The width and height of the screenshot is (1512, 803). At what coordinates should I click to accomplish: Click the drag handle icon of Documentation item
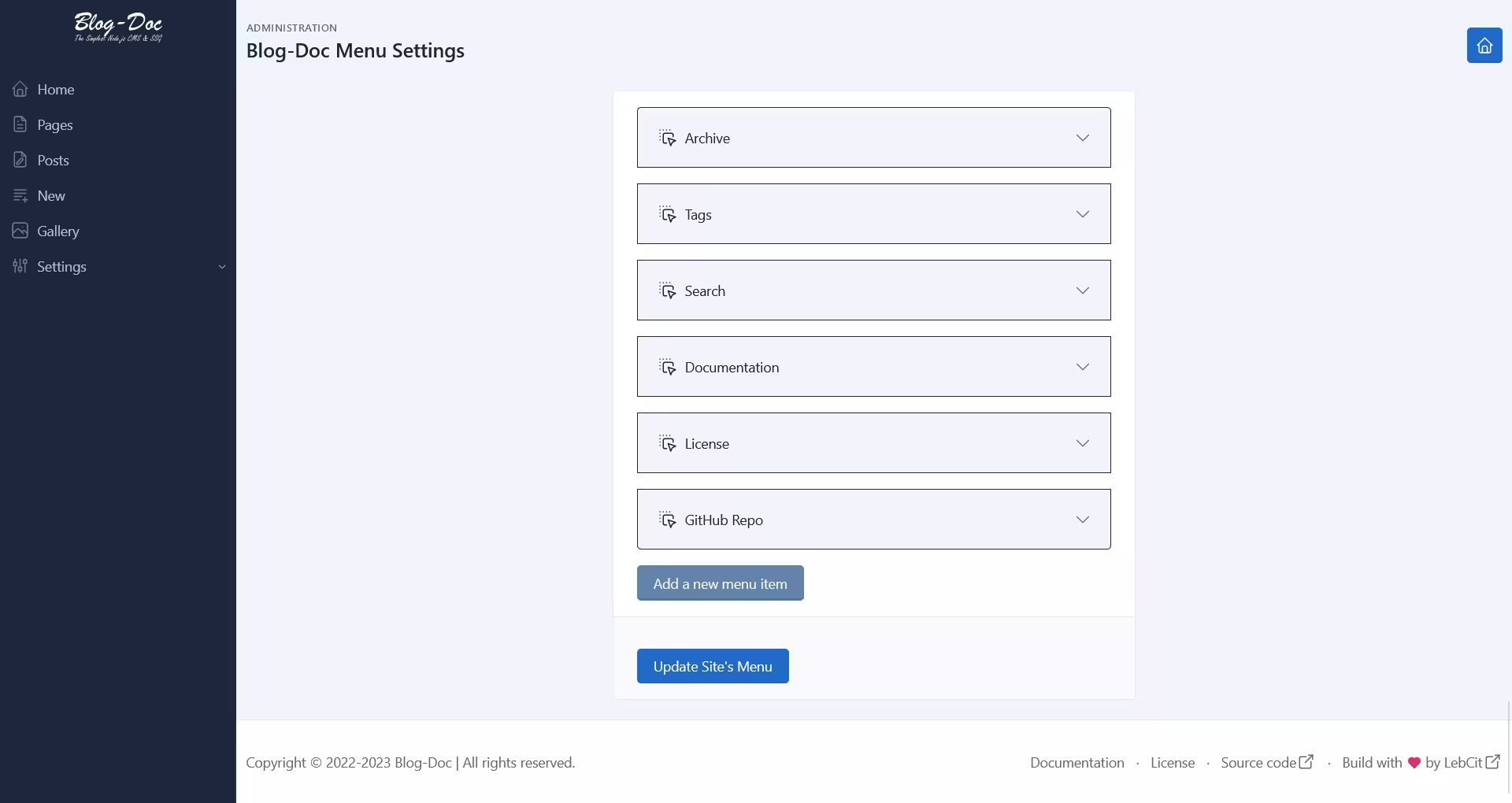668,367
